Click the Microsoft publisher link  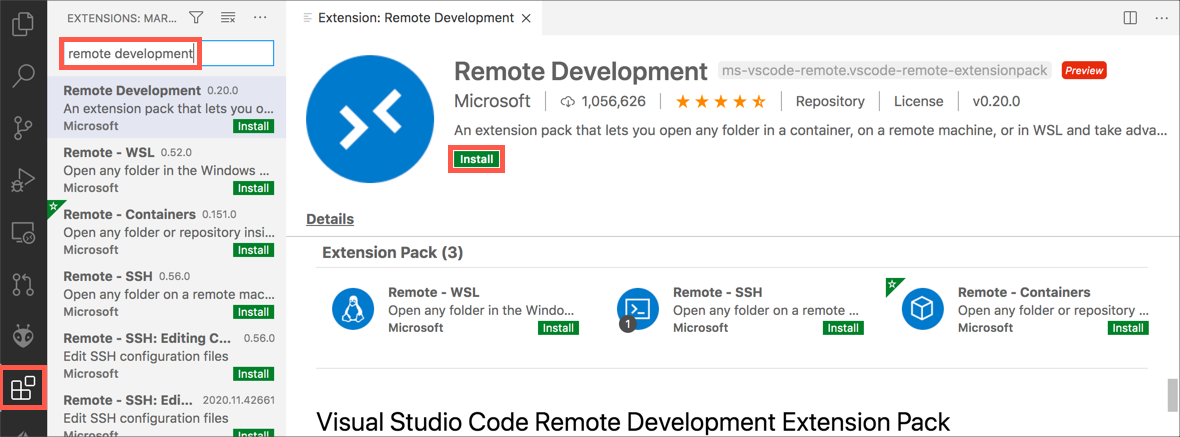(x=492, y=101)
